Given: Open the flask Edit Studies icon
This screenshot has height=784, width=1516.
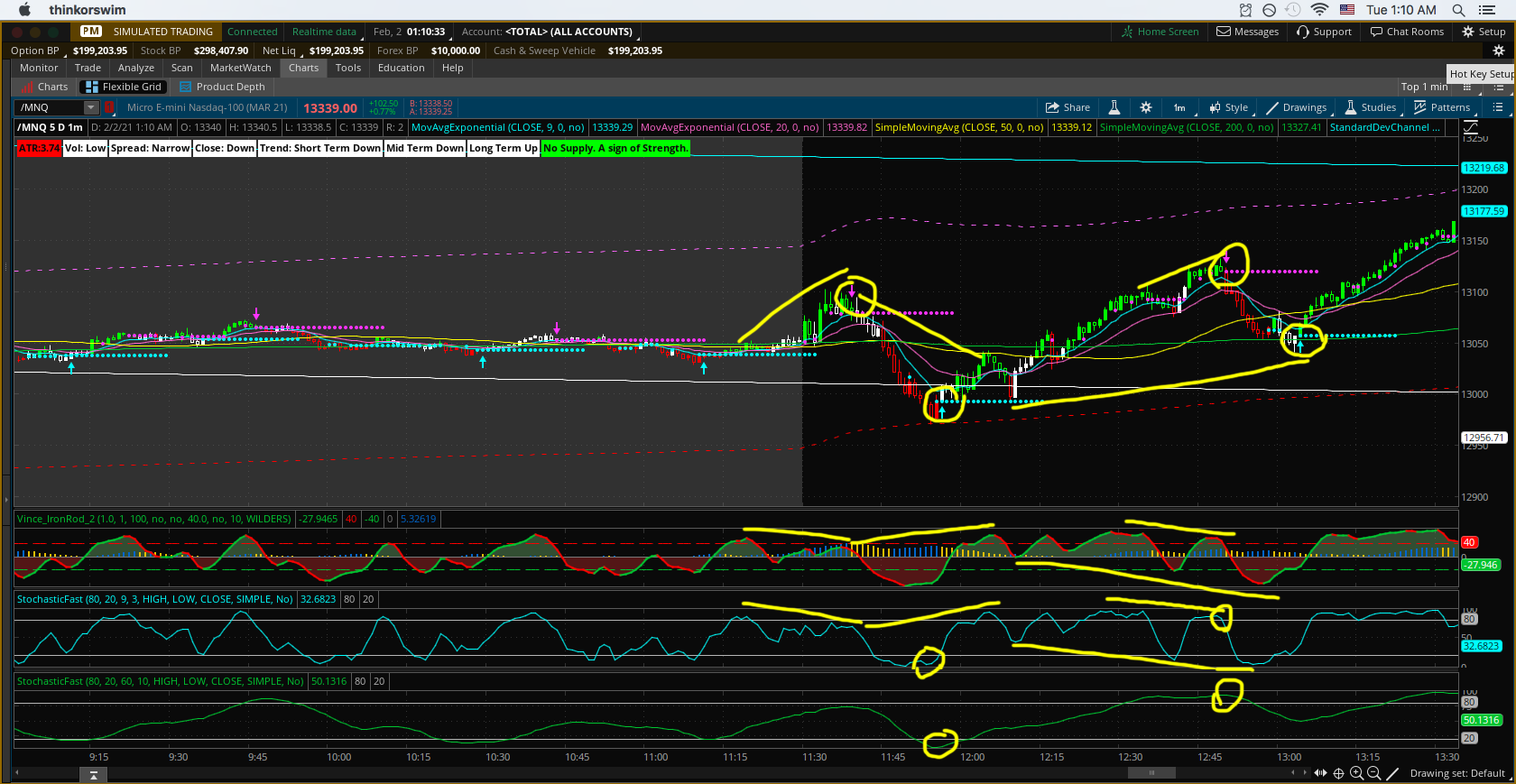Looking at the screenshot, I should (1114, 107).
